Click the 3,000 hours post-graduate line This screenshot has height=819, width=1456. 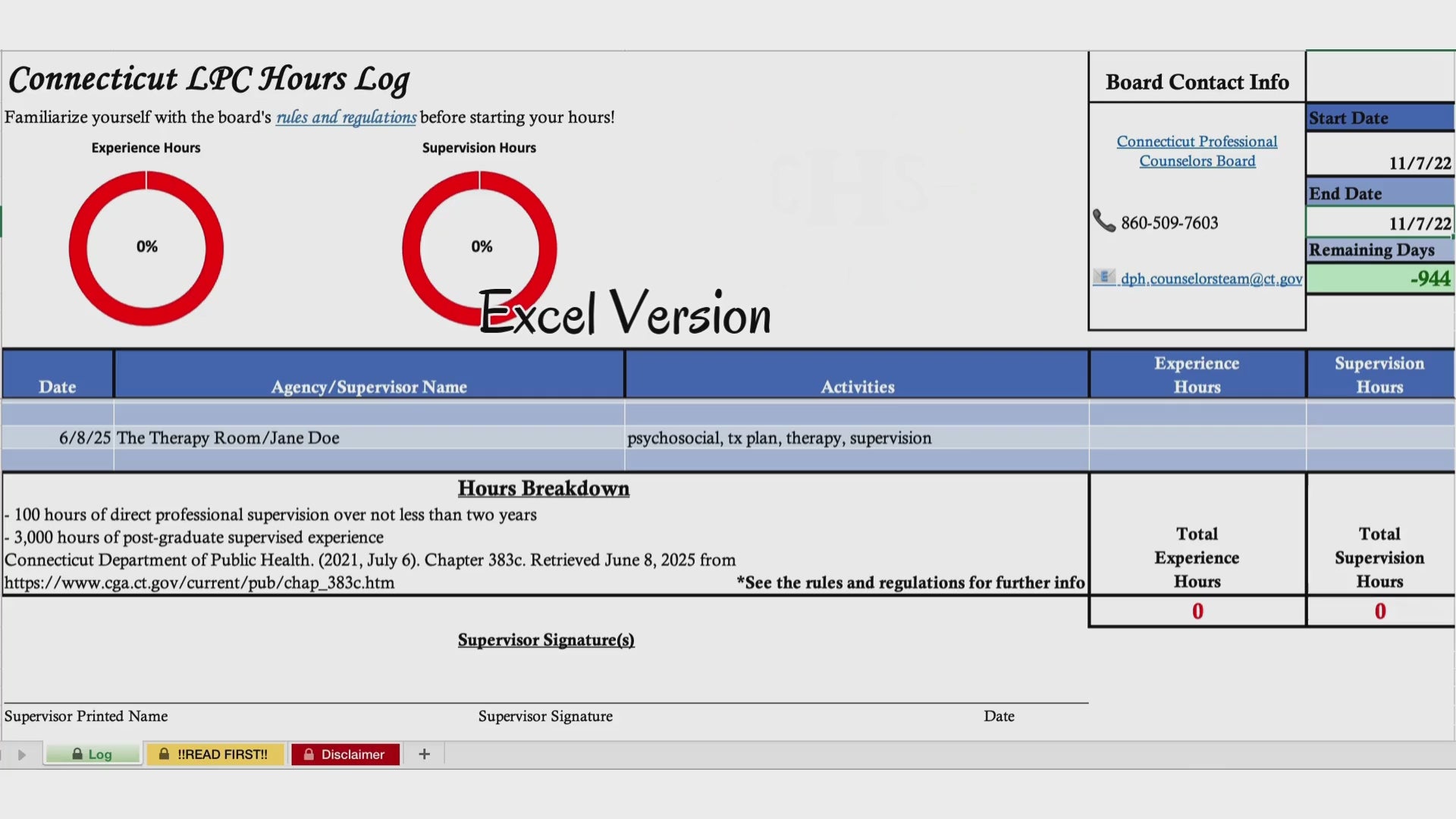pyautogui.click(x=194, y=537)
